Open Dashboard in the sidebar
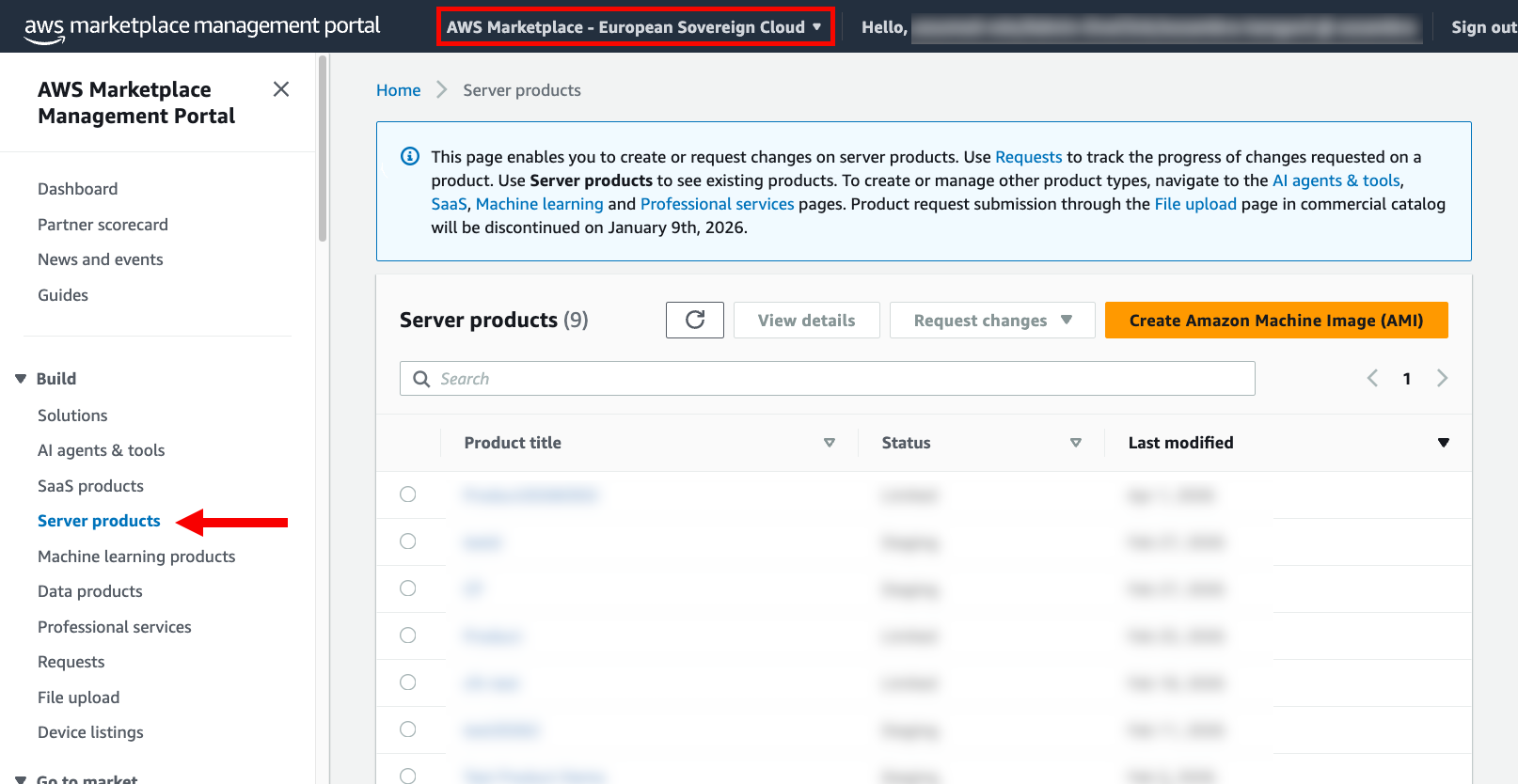Image resolution: width=1518 pixels, height=784 pixels. pos(77,189)
